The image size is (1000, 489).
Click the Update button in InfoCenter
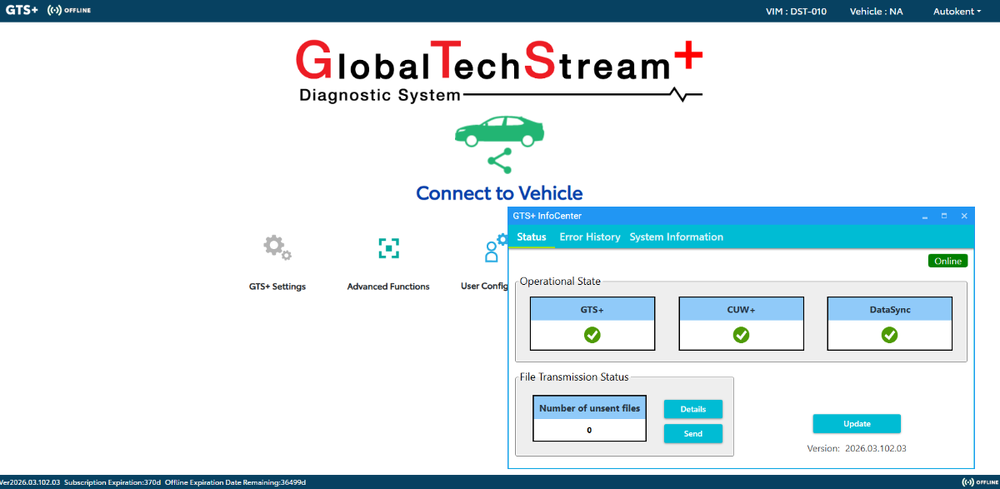(x=857, y=424)
